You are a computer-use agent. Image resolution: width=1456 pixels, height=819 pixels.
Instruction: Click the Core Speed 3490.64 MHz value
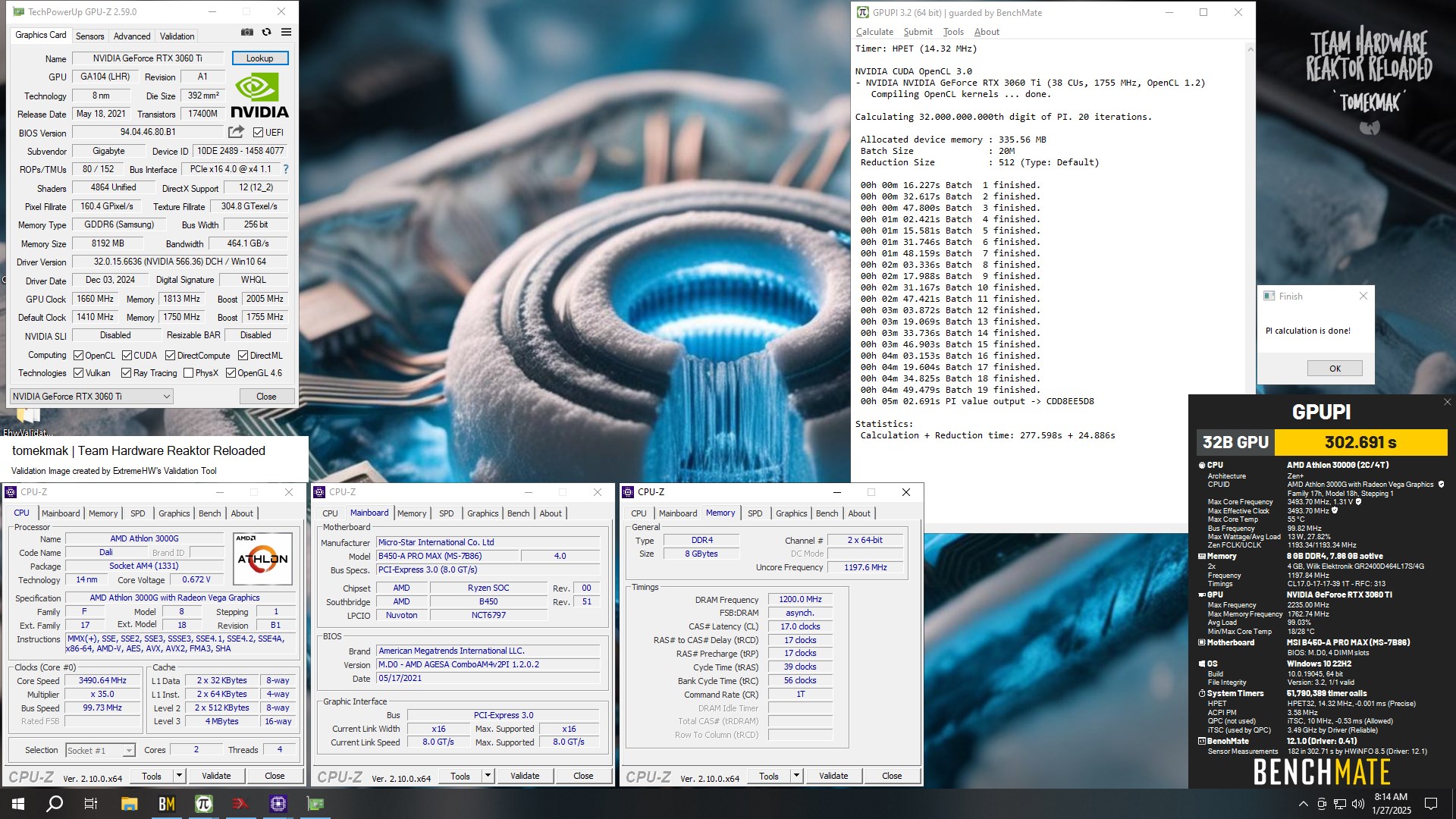[103, 681]
